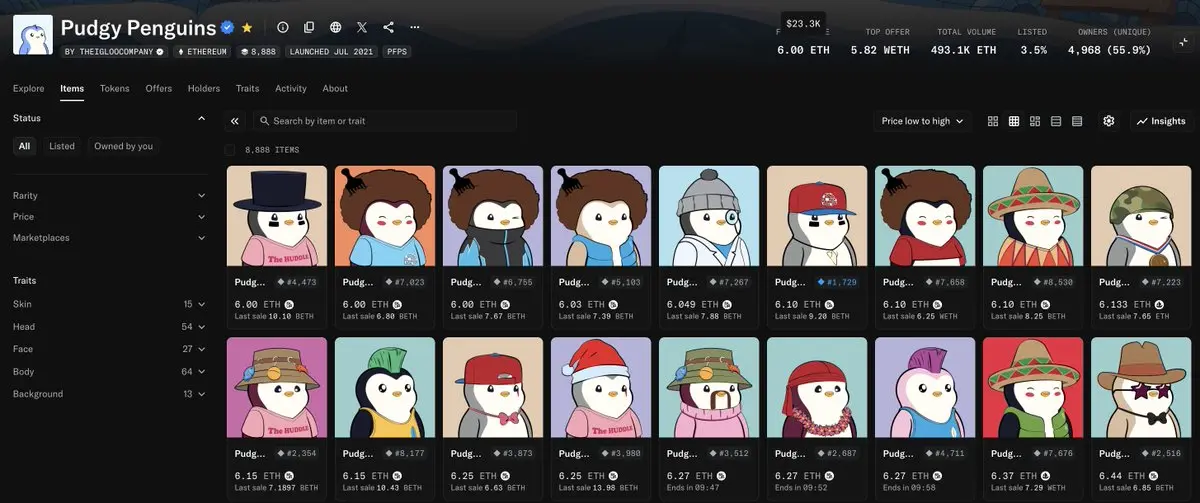Click the copy icon in the header

[309, 28]
